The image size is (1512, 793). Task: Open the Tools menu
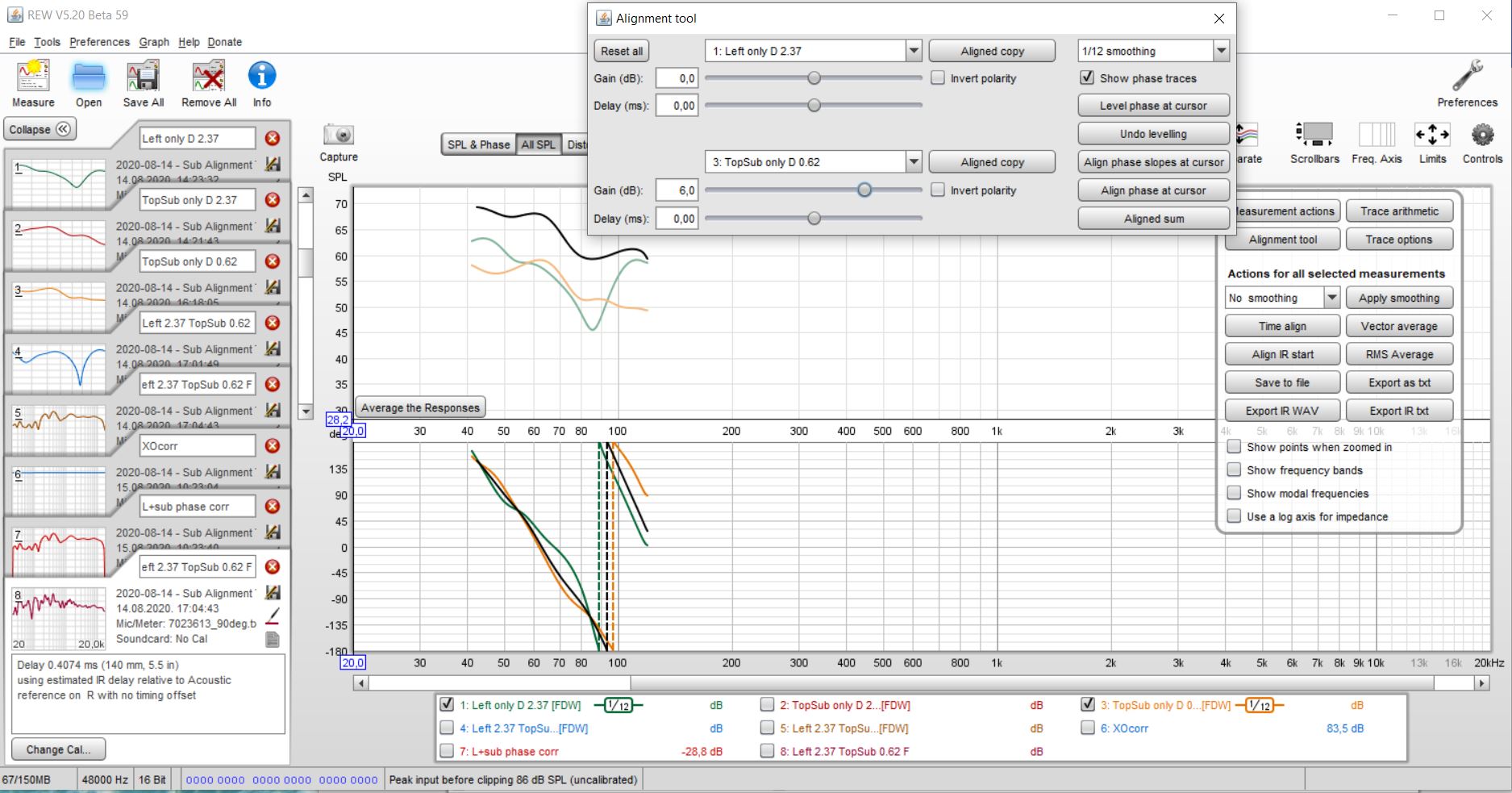click(47, 42)
